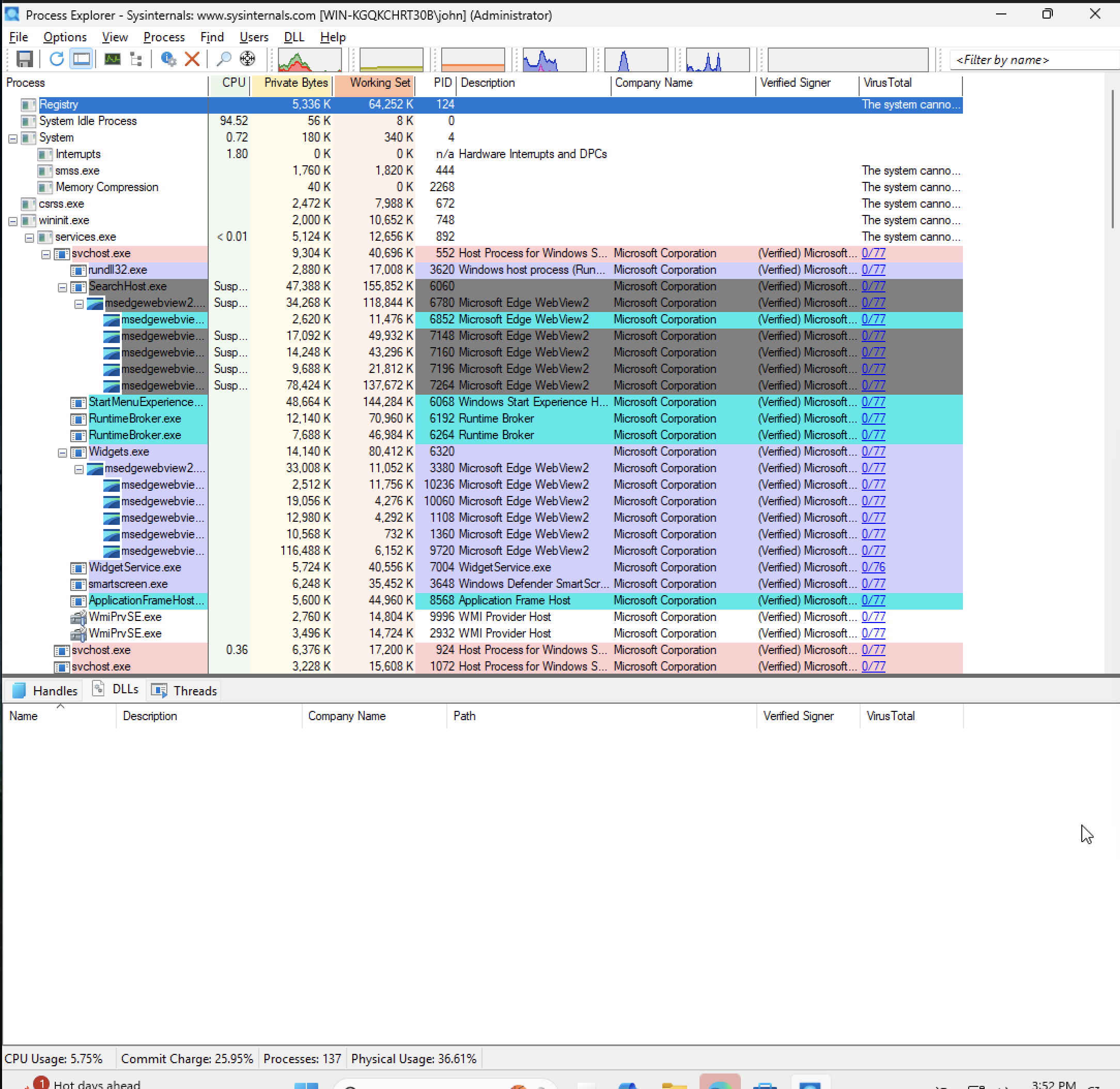This screenshot has width=1120, height=1089.
Task: Click the smartscreen.exe process icon
Action: [x=79, y=585]
